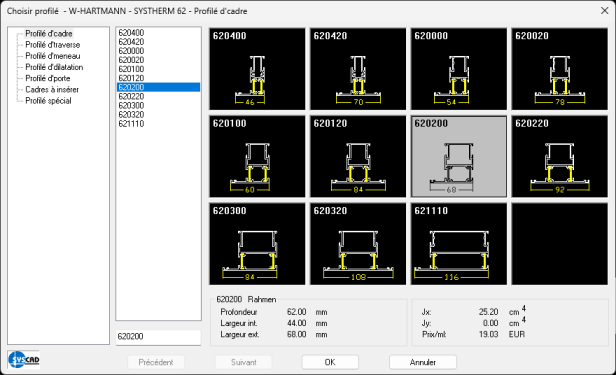616x375 pixels.
Task: Click the Profondeur value 62.00
Action: click(x=296, y=312)
